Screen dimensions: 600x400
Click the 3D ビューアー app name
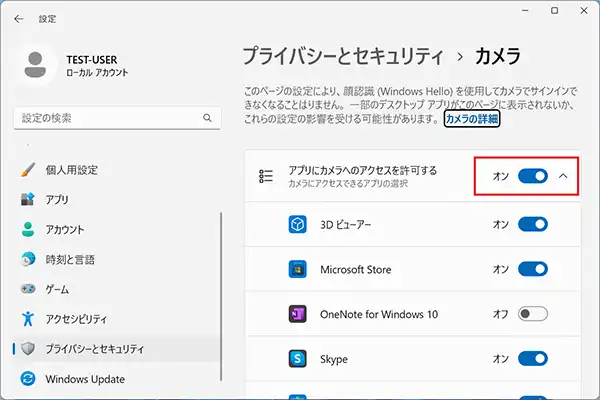coord(346,224)
